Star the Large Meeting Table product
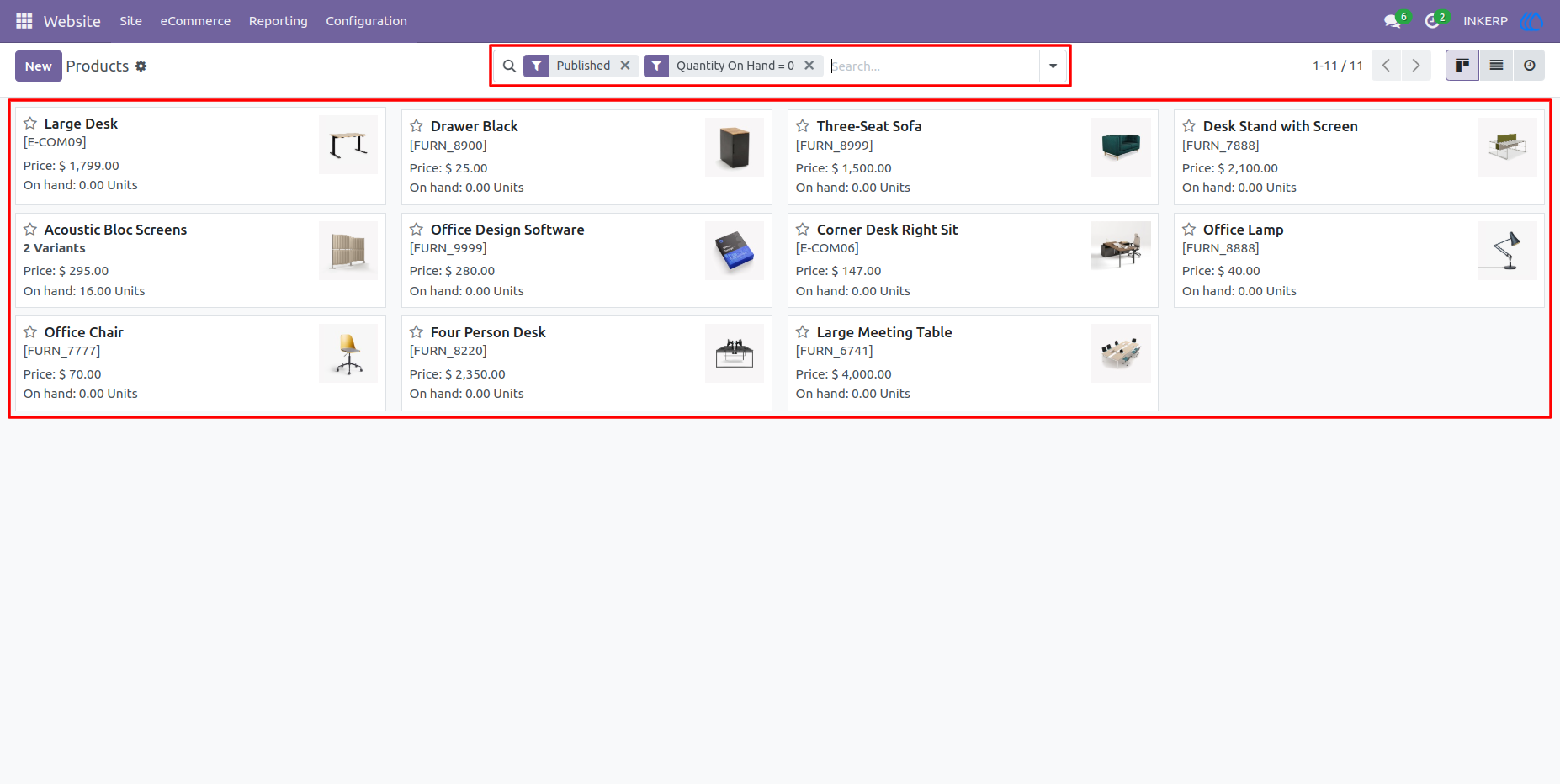Viewport: 1560px width, 784px height. 803,332
